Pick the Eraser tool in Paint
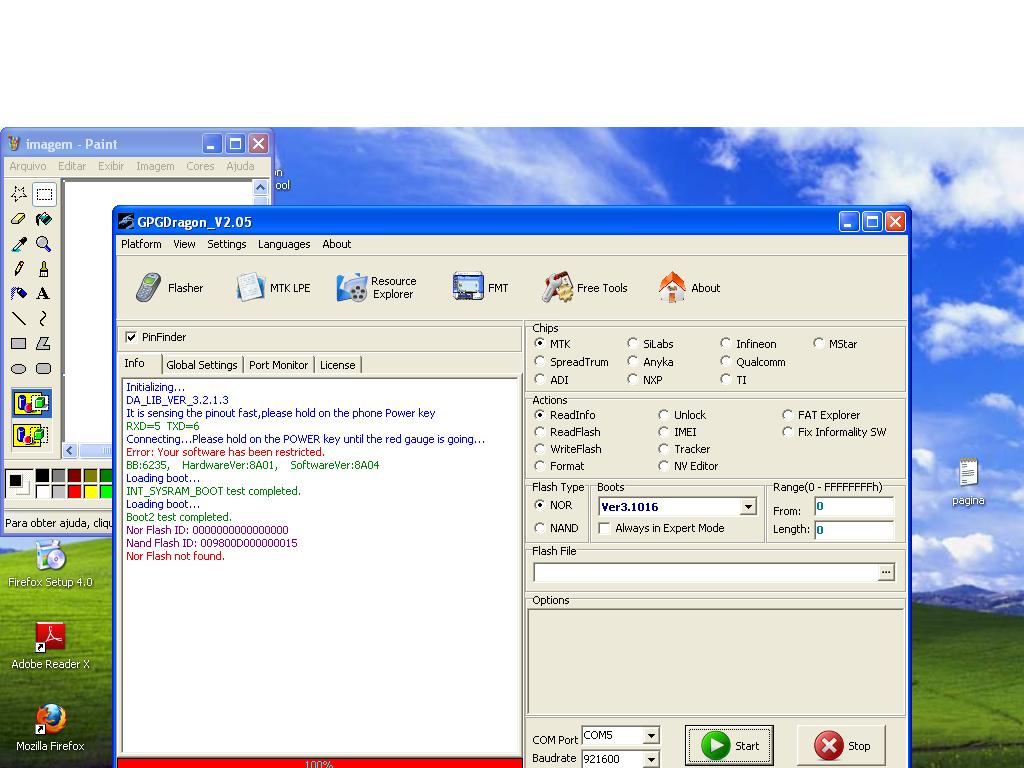 19,219
